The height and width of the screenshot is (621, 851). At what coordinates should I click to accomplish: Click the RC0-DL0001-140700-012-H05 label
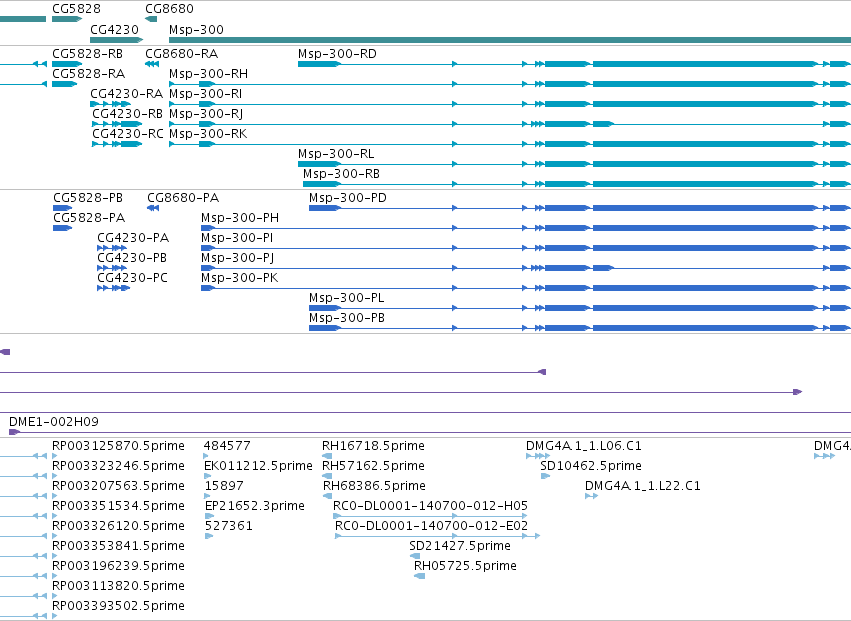point(430,506)
